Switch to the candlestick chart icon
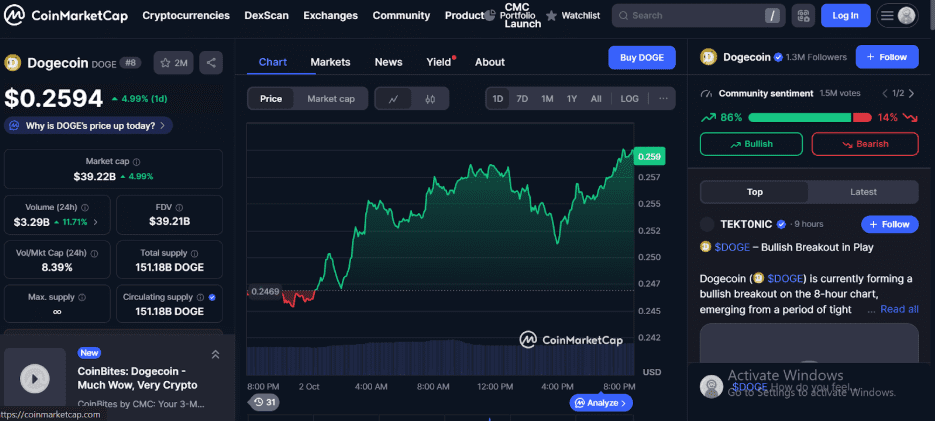This screenshot has height=423, width=935. [x=430, y=99]
